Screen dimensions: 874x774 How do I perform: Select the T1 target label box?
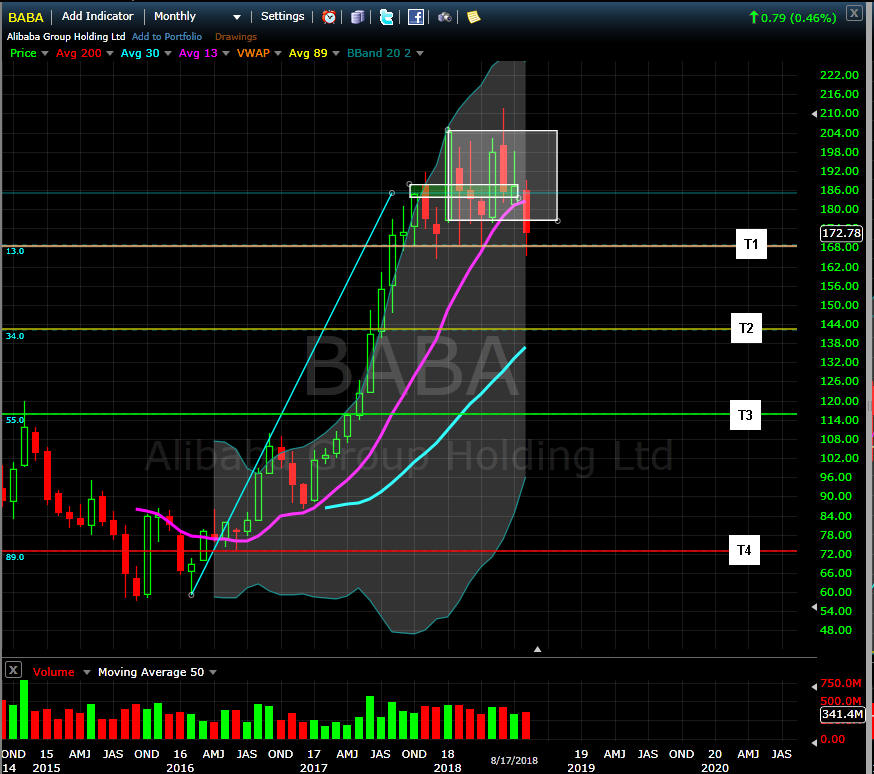click(x=751, y=244)
